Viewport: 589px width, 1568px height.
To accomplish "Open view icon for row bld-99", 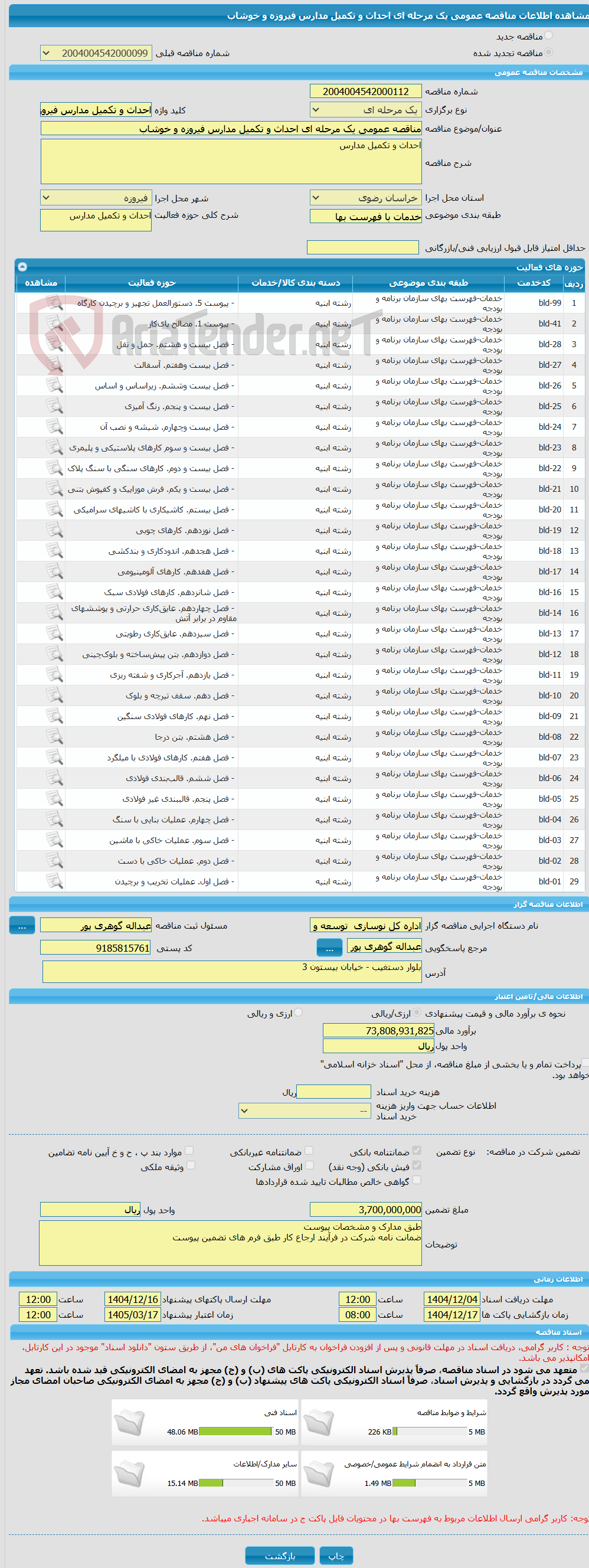I will click(55, 302).
